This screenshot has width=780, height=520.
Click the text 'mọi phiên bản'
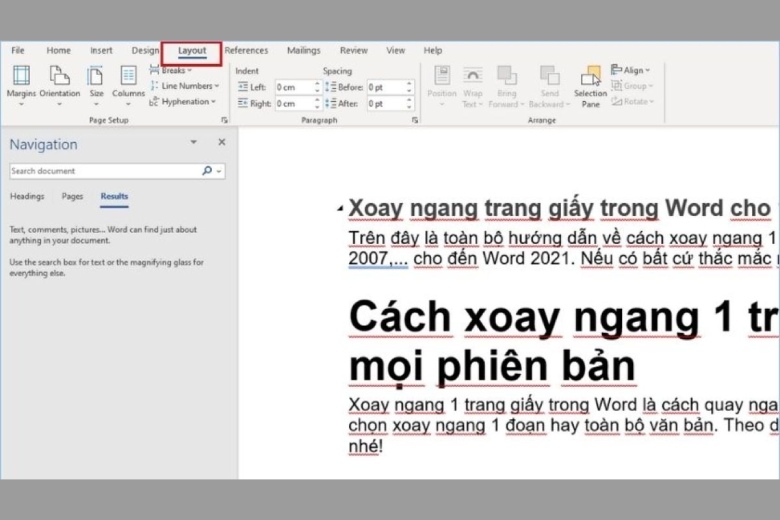(x=492, y=366)
